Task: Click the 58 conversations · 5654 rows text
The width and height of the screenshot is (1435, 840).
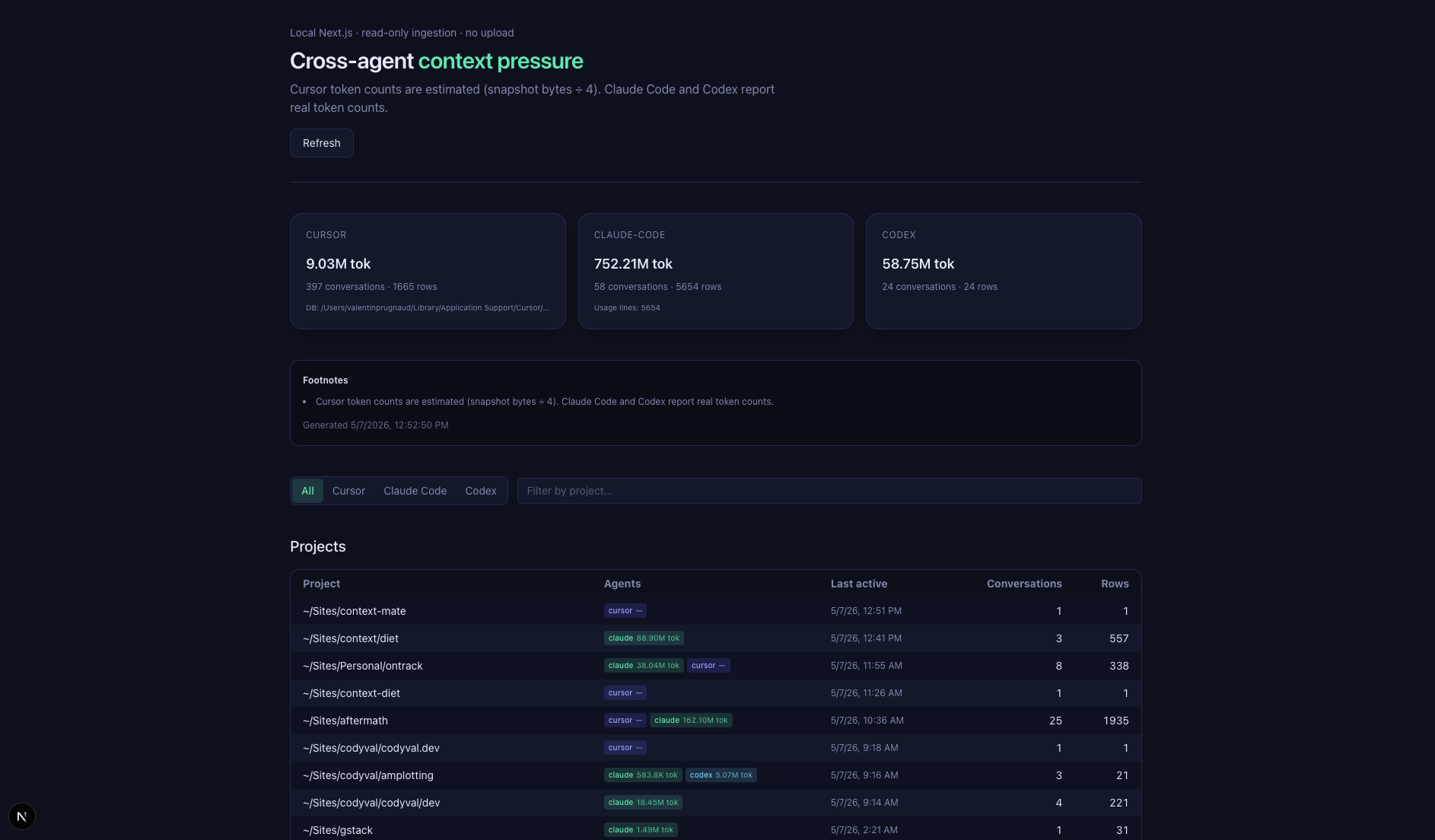Action: pyautogui.click(x=657, y=287)
